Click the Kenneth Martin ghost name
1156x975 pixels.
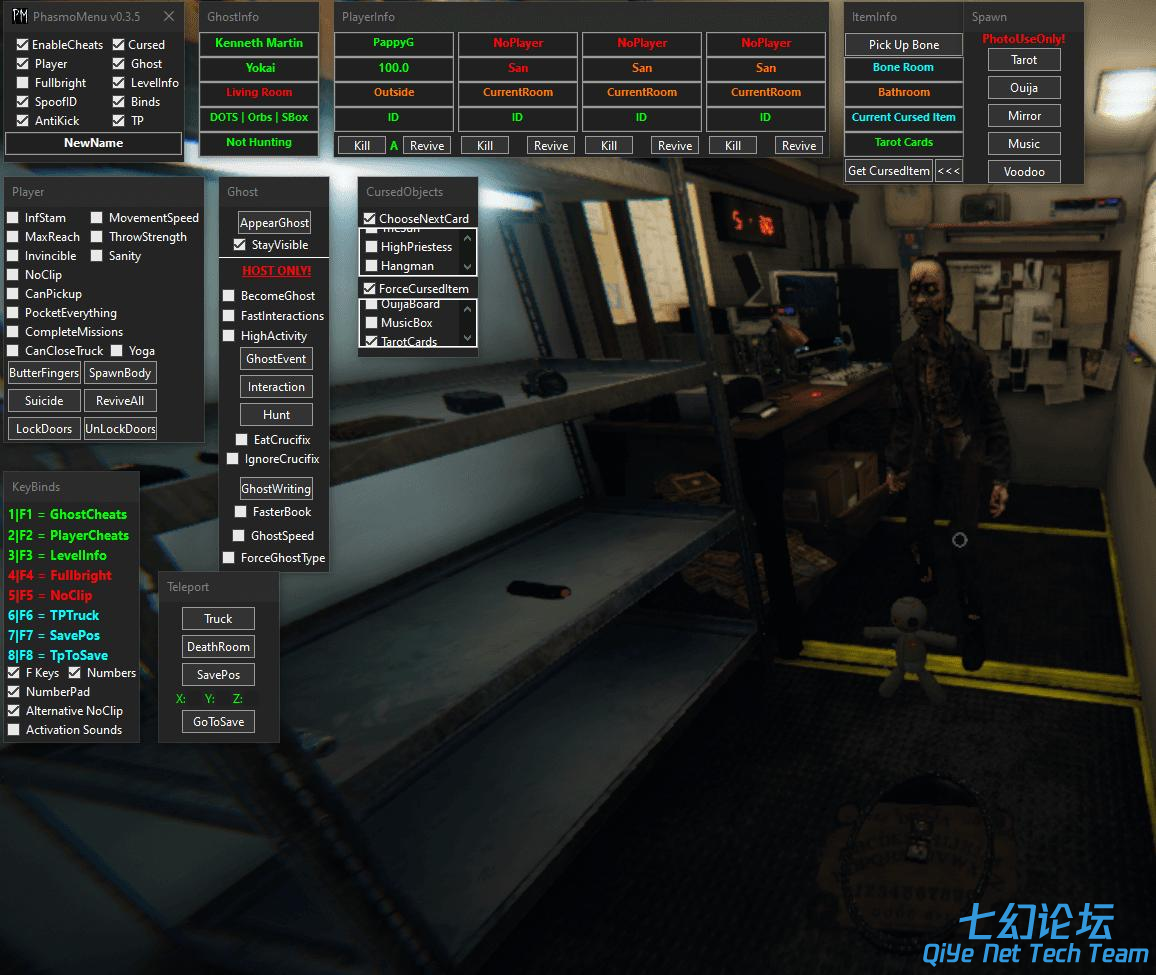[259, 44]
